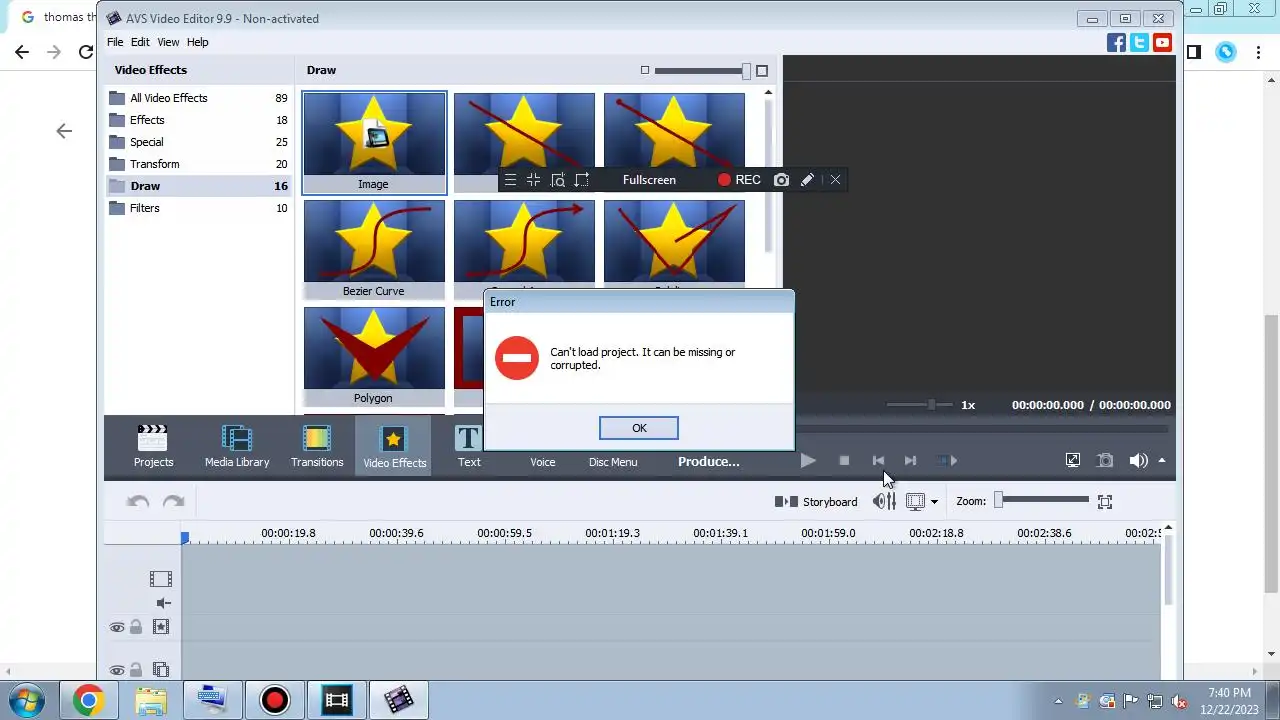The width and height of the screenshot is (1280, 720).
Task: Open the Disc Menu section
Action: pos(613,461)
